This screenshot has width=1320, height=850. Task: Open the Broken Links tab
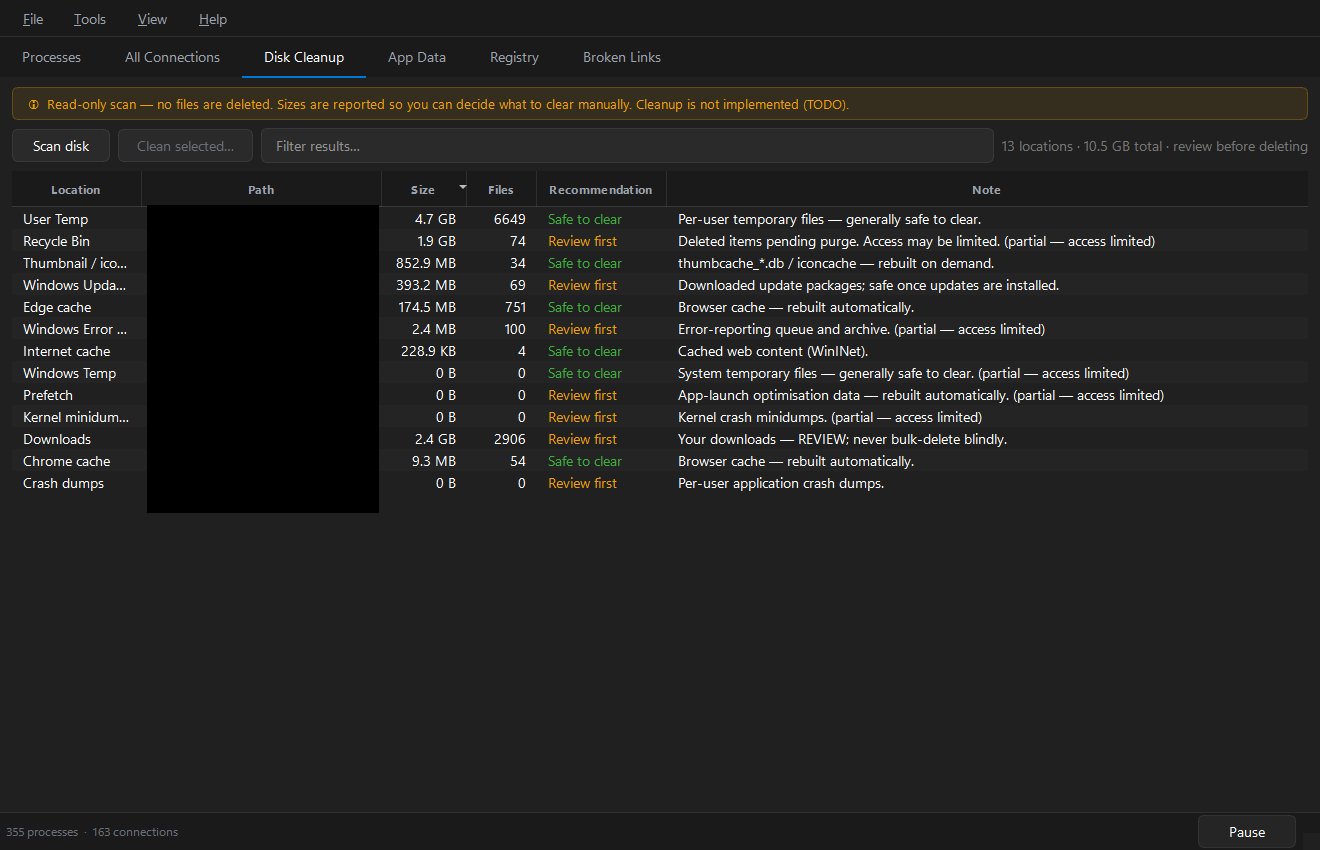coord(622,57)
